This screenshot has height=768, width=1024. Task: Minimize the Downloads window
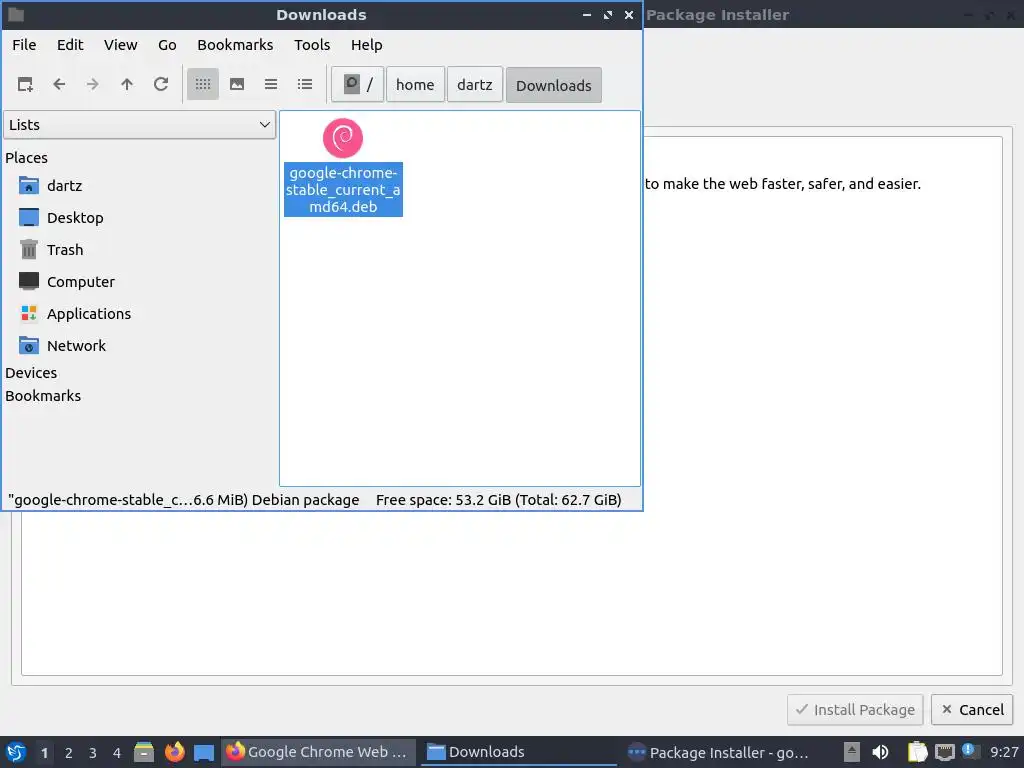(587, 14)
